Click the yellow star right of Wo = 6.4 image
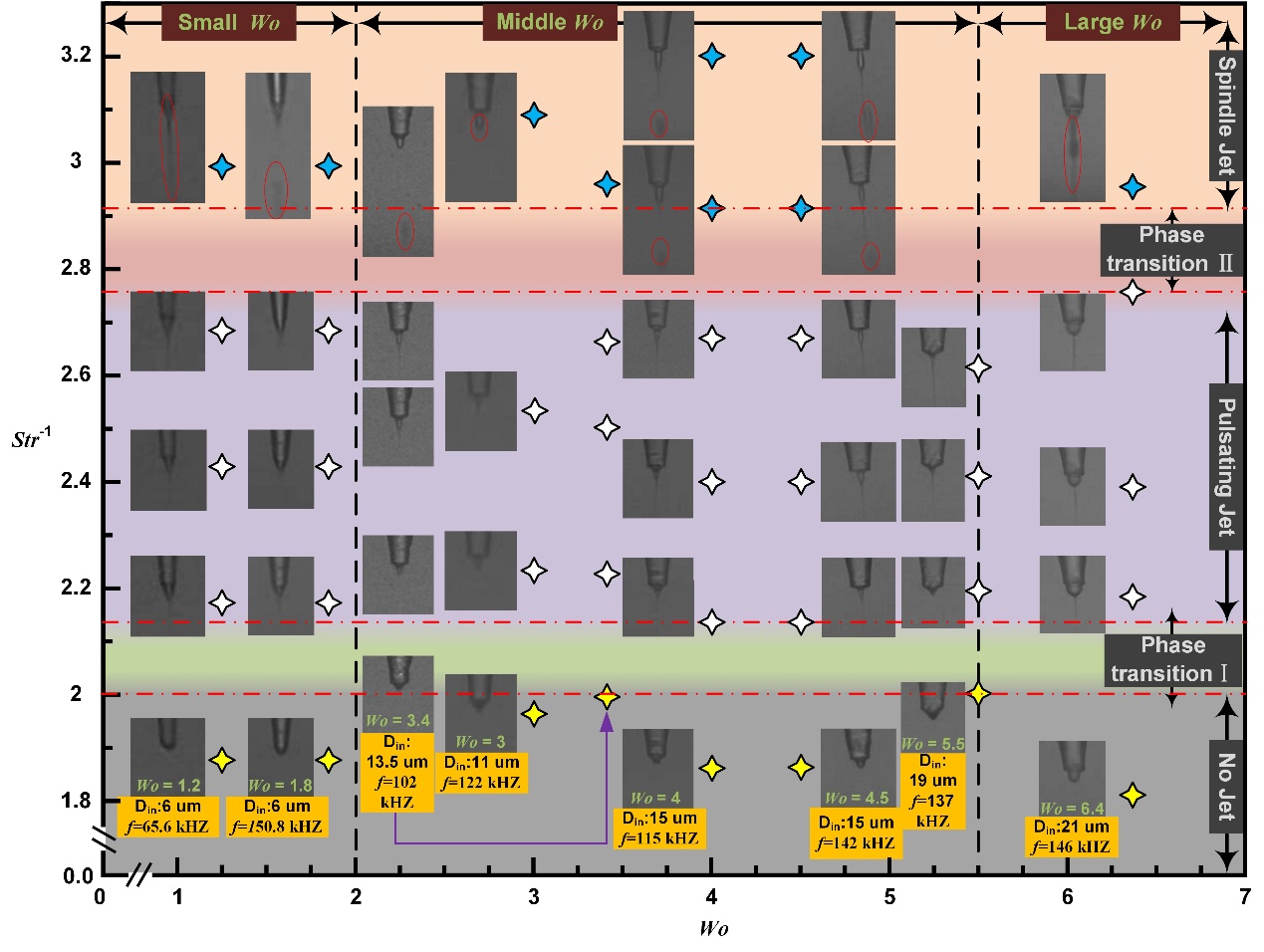 [x=1132, y=795]
